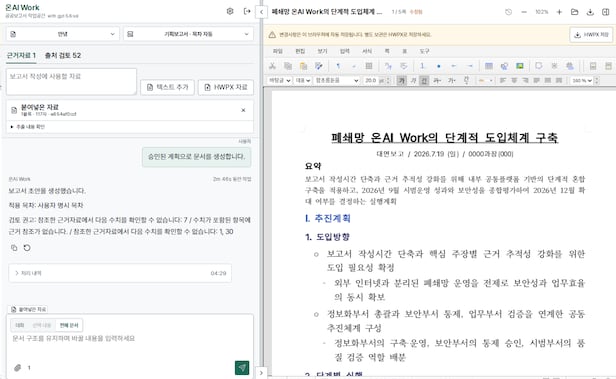Copy the assistant response using copy icon
The width and height of the screenshot is (616, 379).
point(14,248)
